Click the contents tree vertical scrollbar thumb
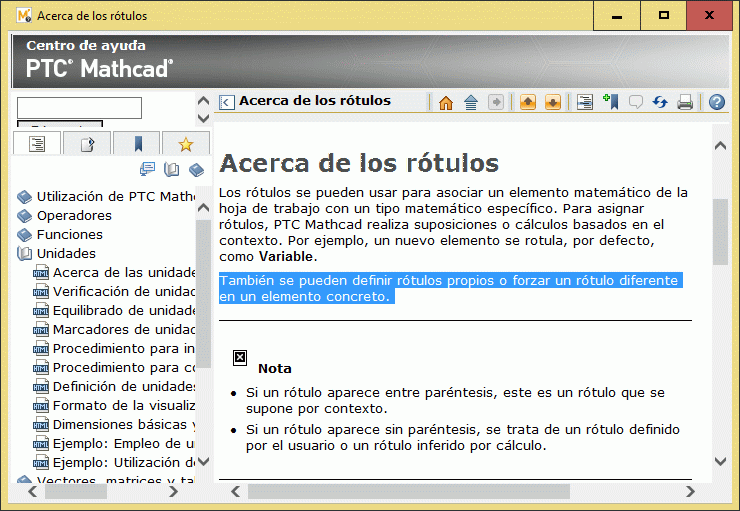This screenshot has height=511, width=740. tap(203, 293)
